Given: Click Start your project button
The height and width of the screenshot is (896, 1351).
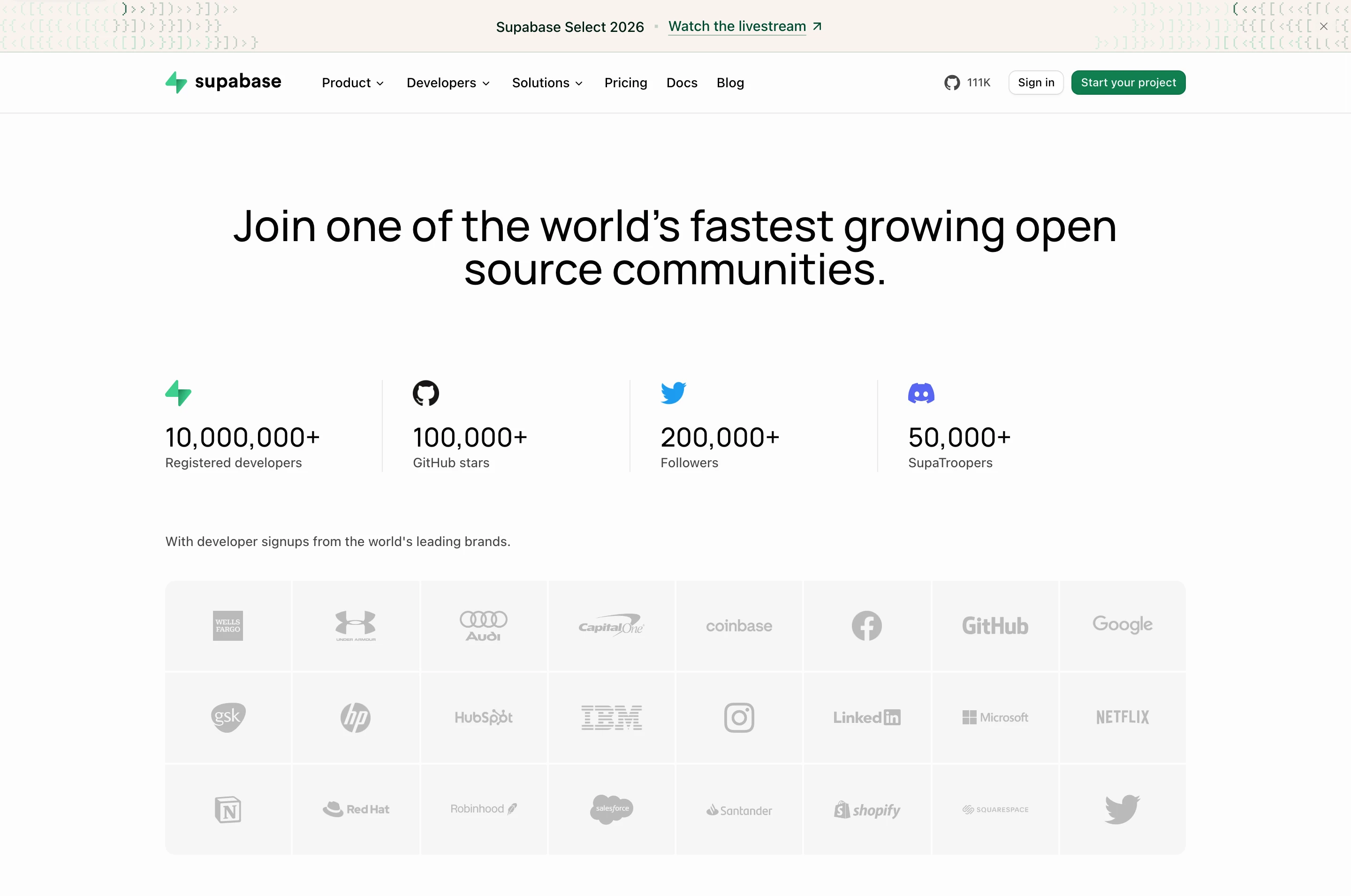Looking at the screenshot, I should pyautogui.click(x=1128, y=82).
